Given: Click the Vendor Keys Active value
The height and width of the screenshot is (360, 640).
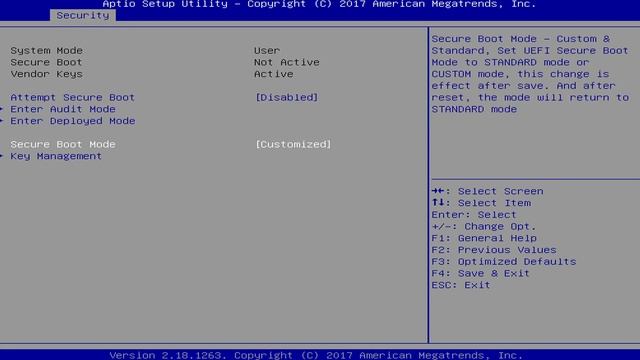Looking at the screenshot, I should [x=273, y=74].
